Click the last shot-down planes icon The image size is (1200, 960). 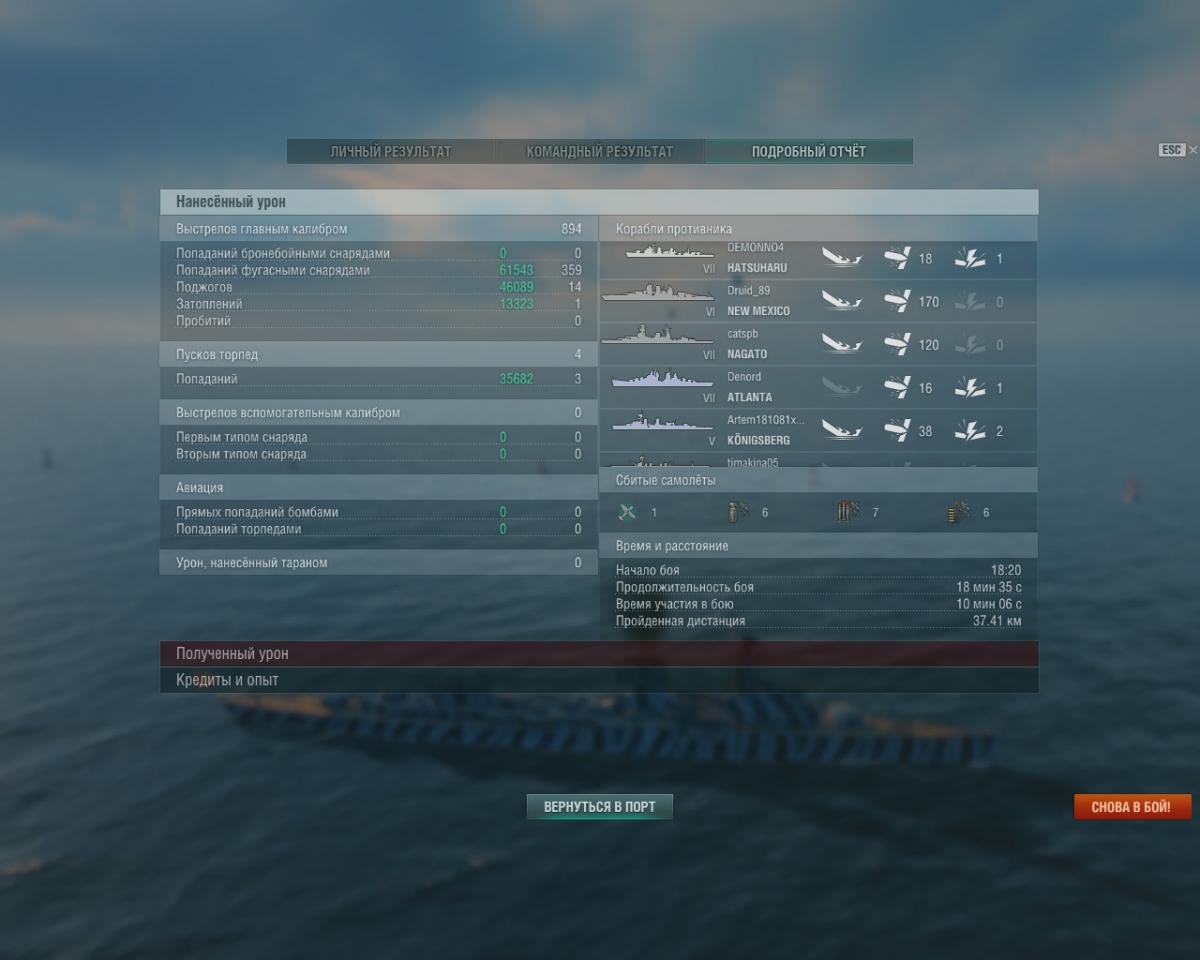958,512
